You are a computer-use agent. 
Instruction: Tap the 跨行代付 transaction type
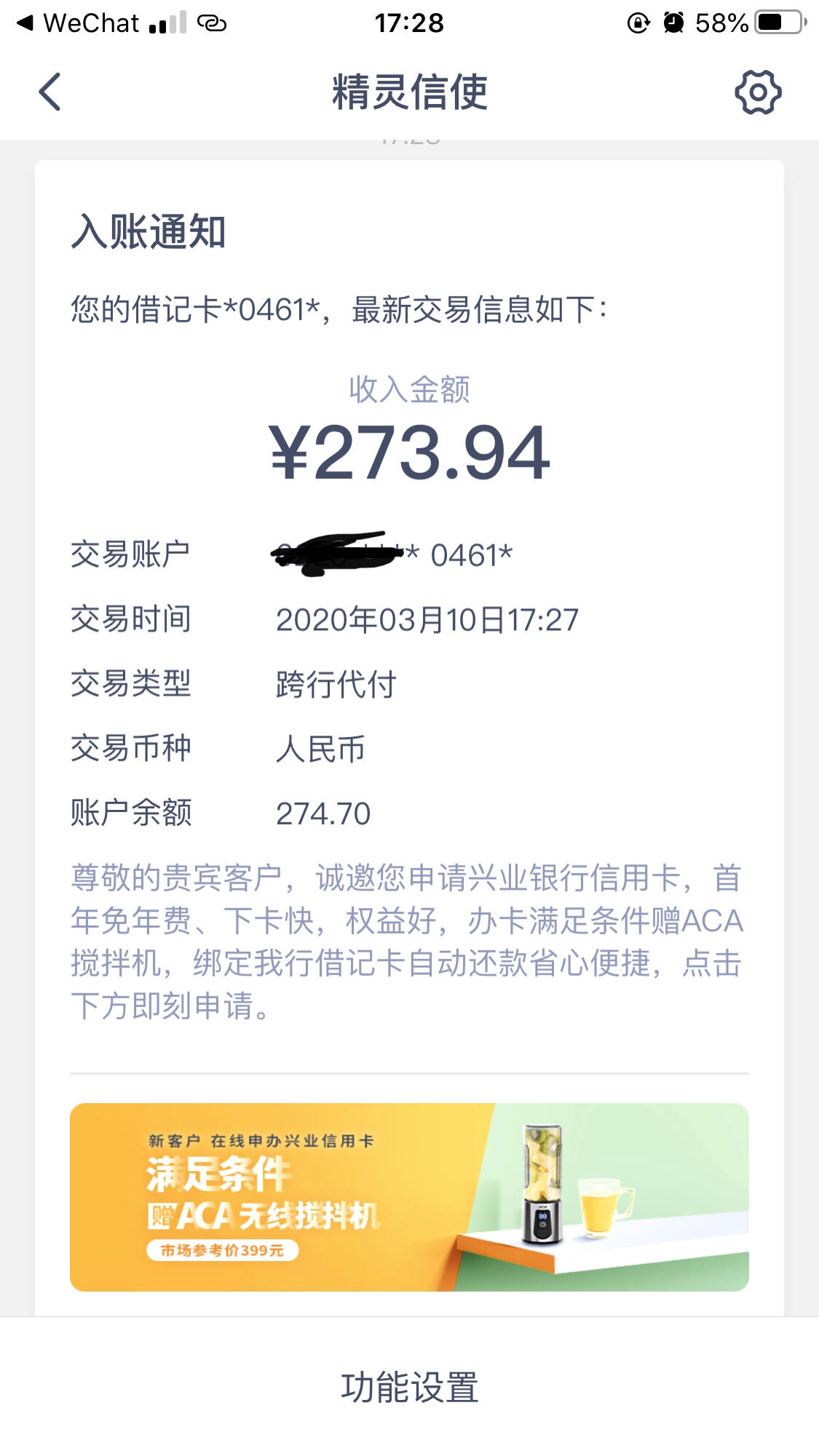coord(336,684)
